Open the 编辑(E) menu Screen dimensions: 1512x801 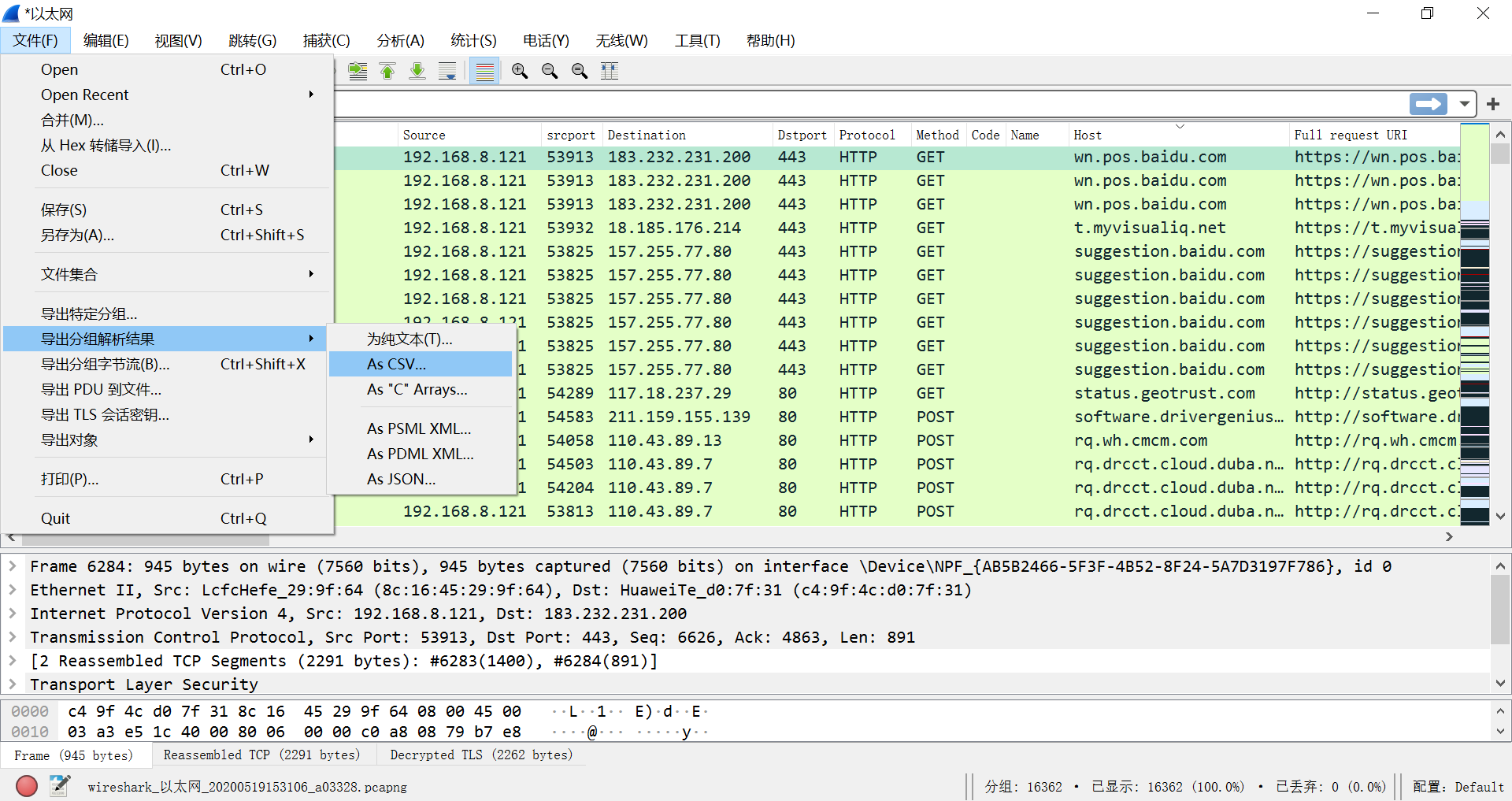[x=106, y=40]
